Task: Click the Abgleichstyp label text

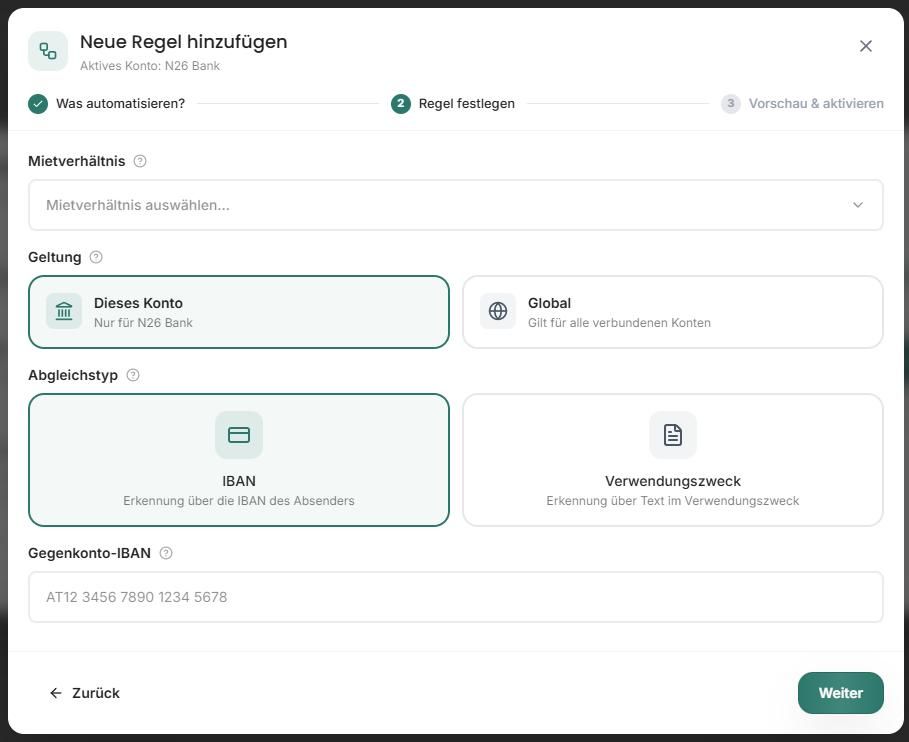Action: coord(73,375)
